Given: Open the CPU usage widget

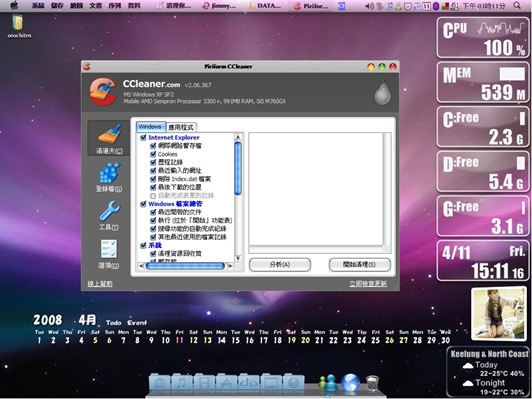Looking at the screenshot, I should tap(483, 38).
